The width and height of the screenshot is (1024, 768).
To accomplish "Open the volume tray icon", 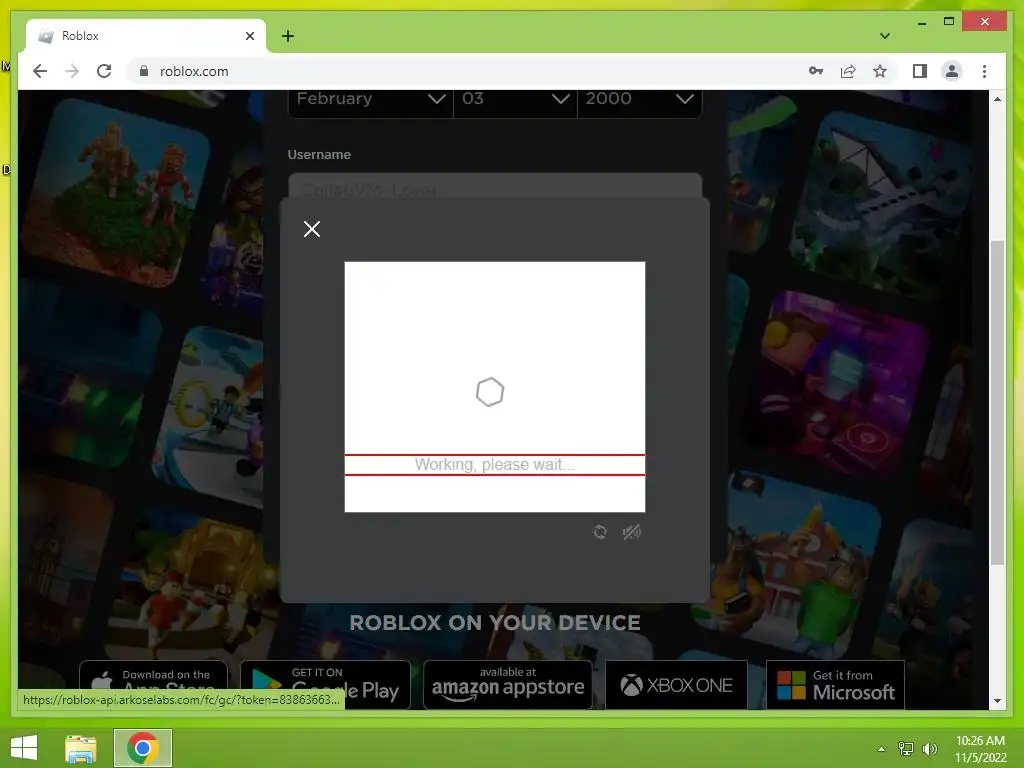I will coord(929,749).
